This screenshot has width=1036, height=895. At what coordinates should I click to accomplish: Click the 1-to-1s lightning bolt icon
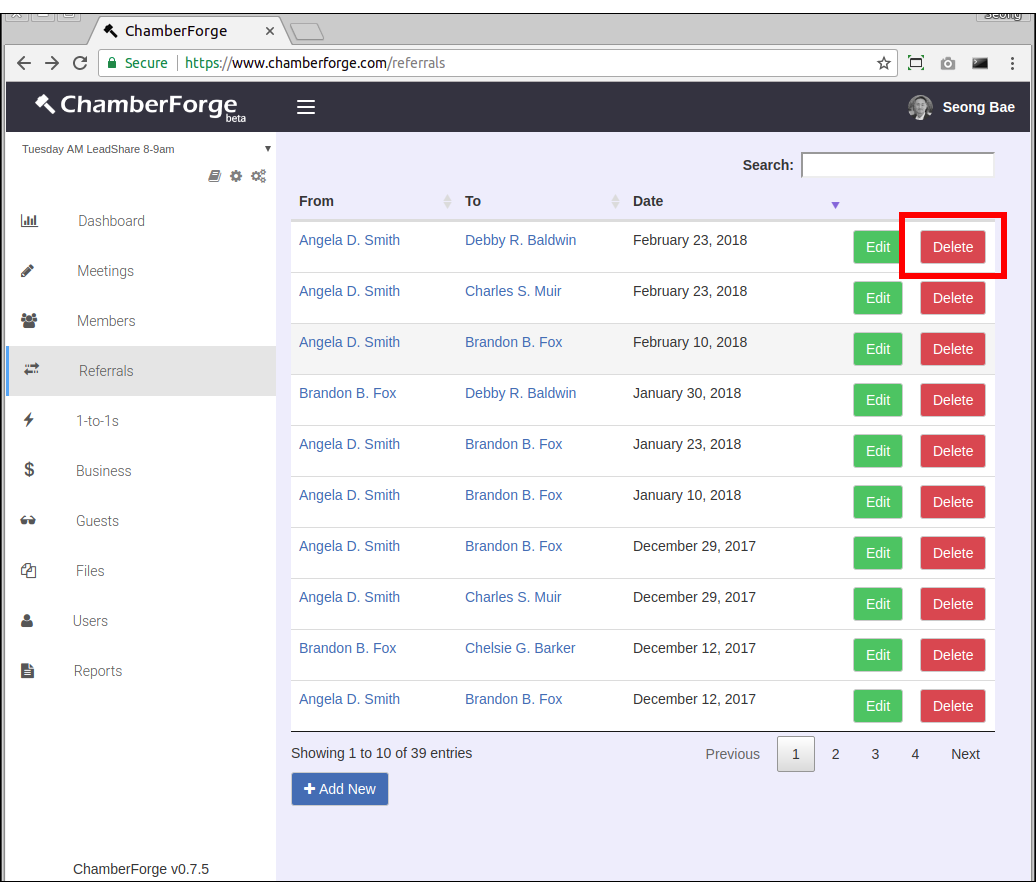(x=28, y=421)
